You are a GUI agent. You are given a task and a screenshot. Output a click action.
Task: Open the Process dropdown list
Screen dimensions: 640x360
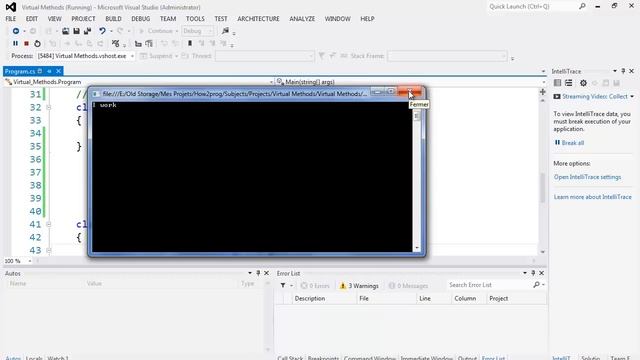132,56
